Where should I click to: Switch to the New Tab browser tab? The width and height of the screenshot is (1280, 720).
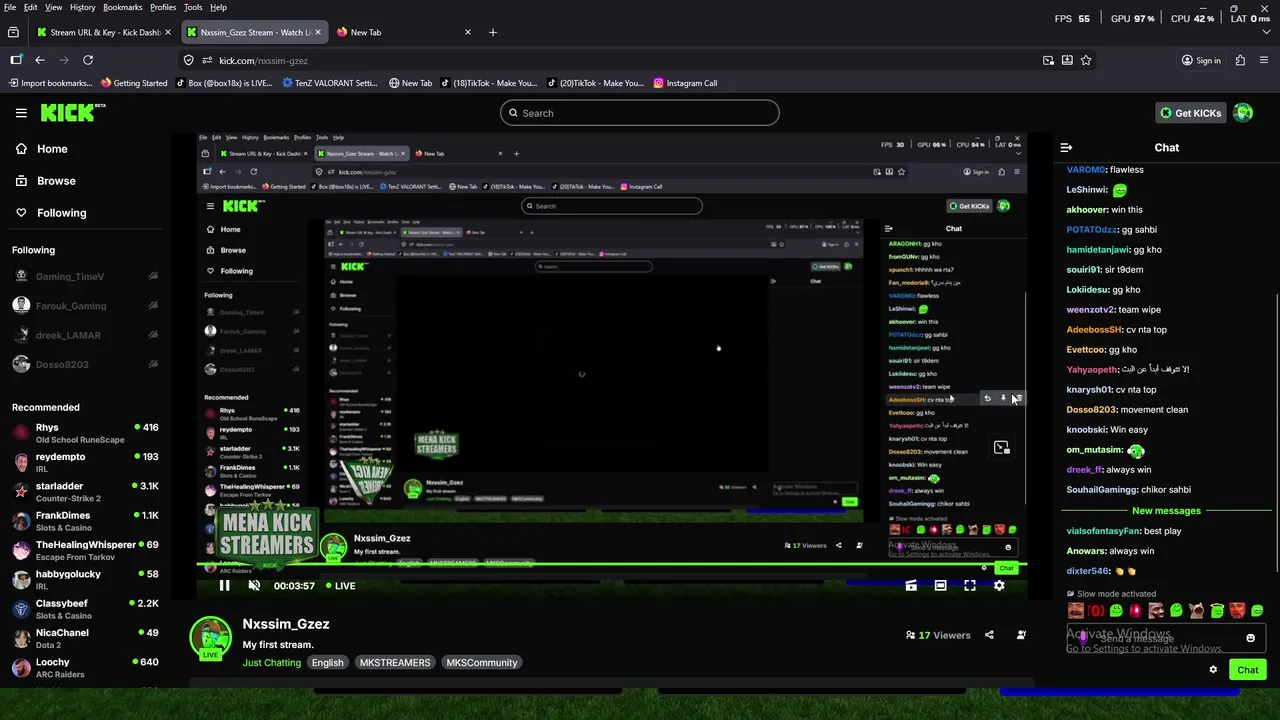[x=403, y=32]
